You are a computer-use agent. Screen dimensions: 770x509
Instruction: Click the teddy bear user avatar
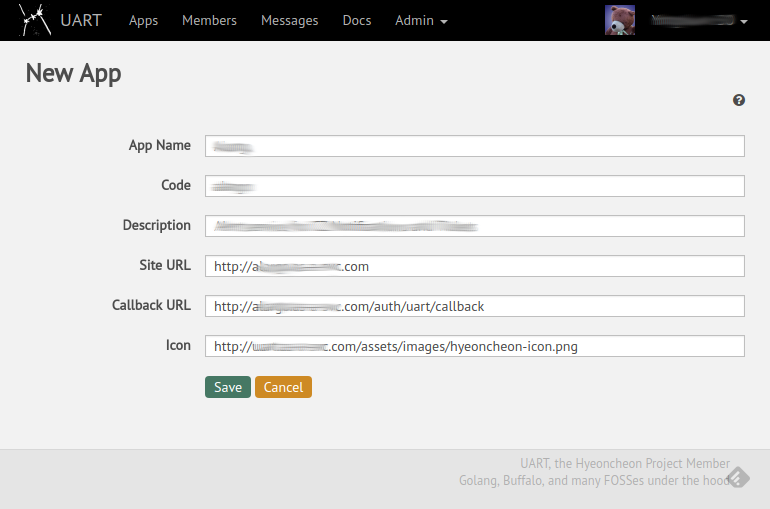(620, 20)
